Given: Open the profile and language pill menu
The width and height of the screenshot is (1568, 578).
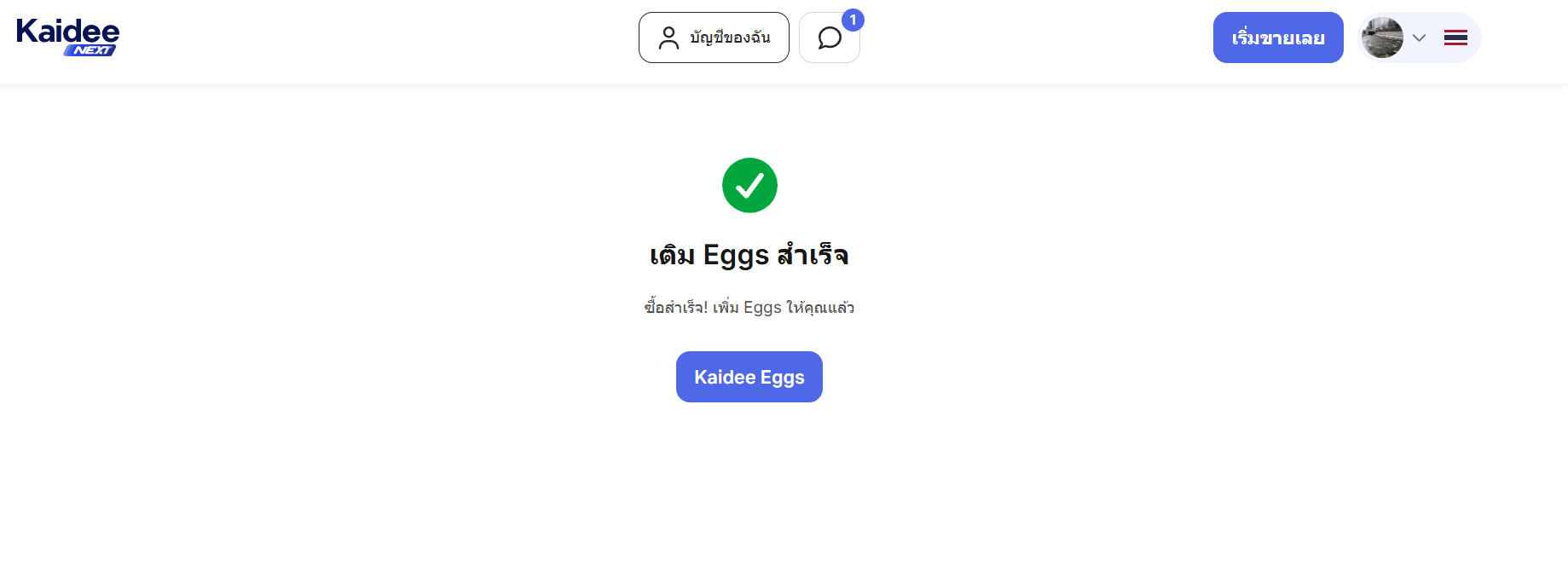Looking at the screenshot, I should (1420, 38).
